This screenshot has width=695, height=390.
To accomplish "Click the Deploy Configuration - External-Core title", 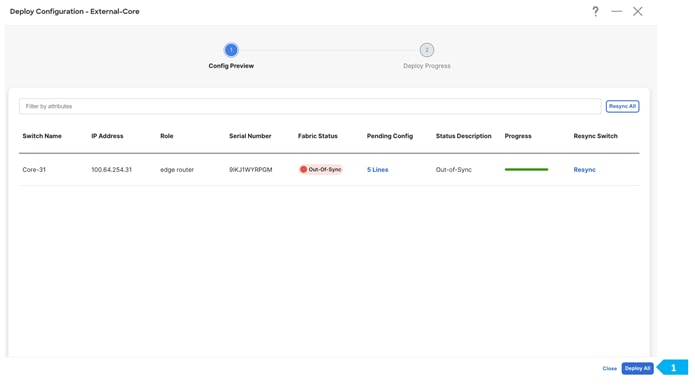I will click(74, 12).
